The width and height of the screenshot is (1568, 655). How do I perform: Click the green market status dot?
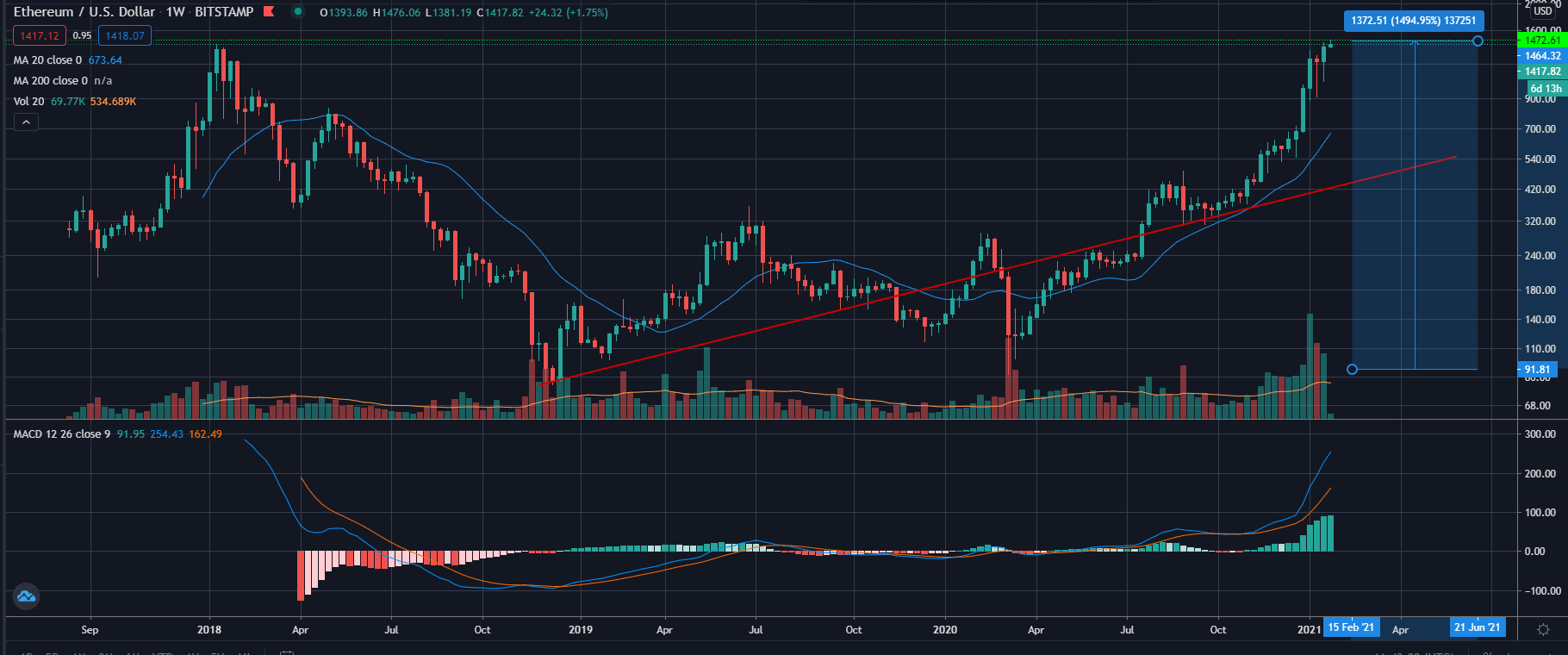pos(298,12)
